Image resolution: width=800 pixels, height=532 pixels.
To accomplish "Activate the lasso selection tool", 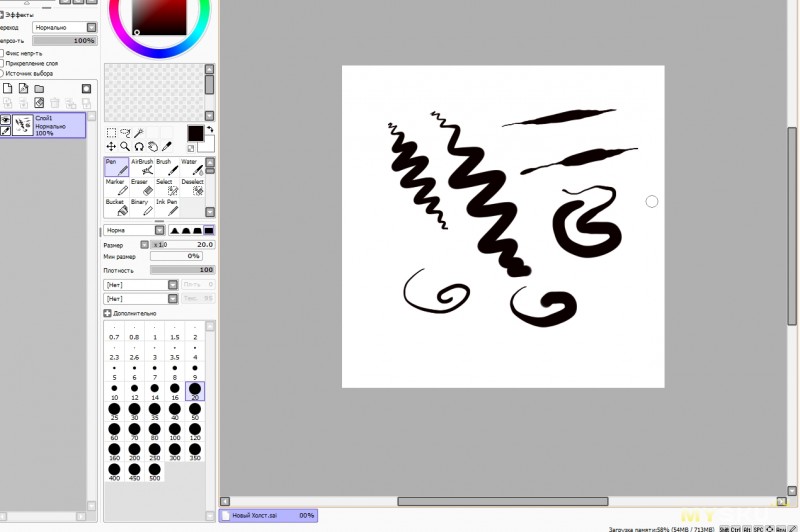I will click(125, 133).
